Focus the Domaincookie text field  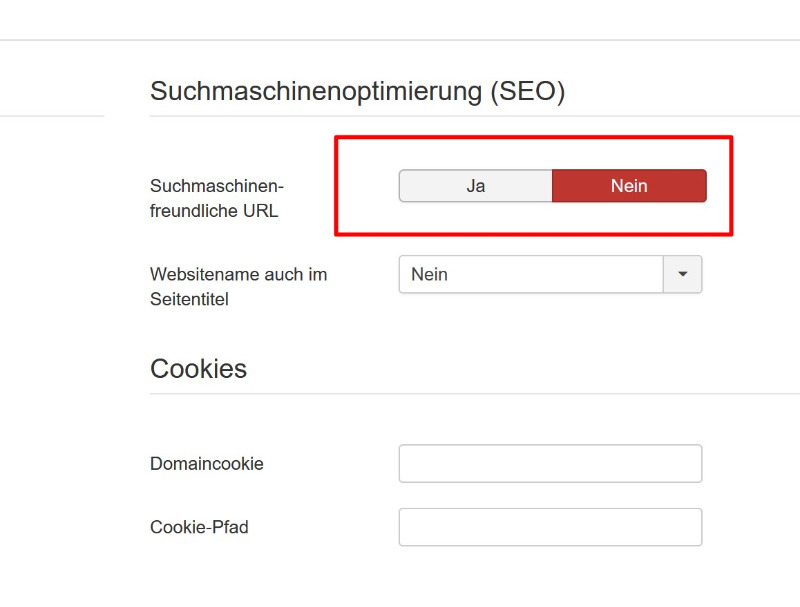point(551,464)
